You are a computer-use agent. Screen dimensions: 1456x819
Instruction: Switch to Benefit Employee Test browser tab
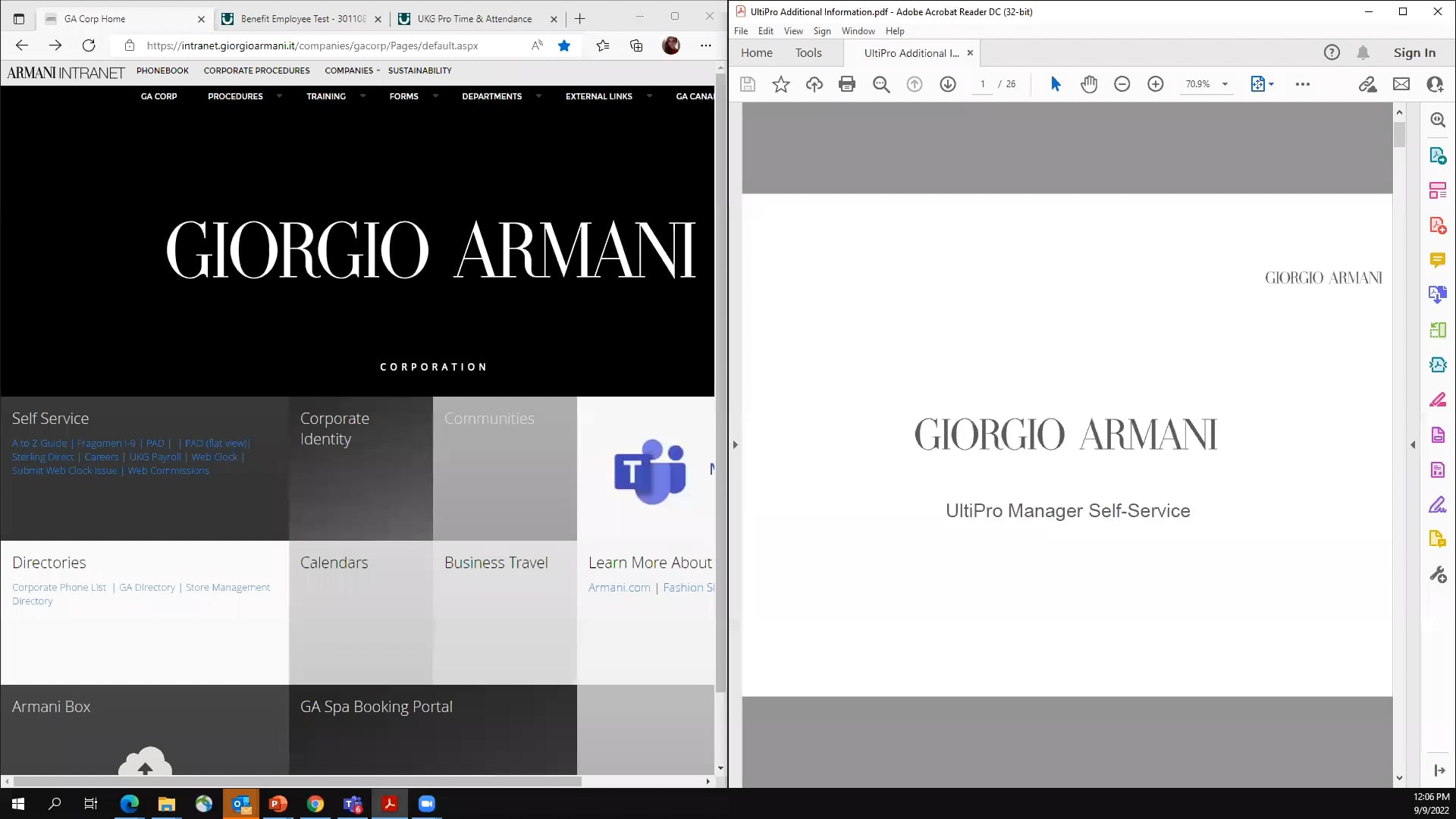(x=303, y=19)
